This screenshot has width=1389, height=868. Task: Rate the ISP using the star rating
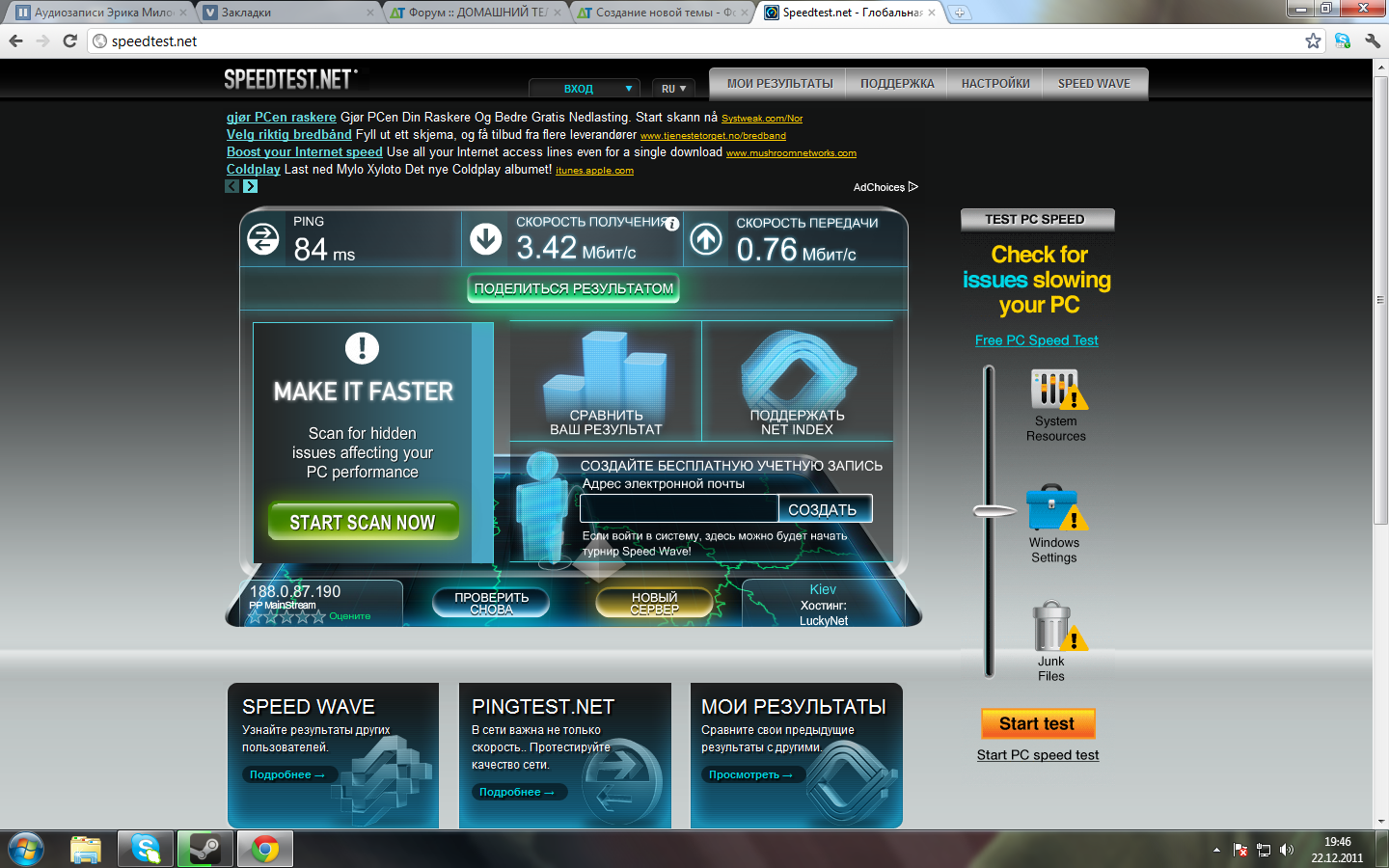tap(286, 616)
